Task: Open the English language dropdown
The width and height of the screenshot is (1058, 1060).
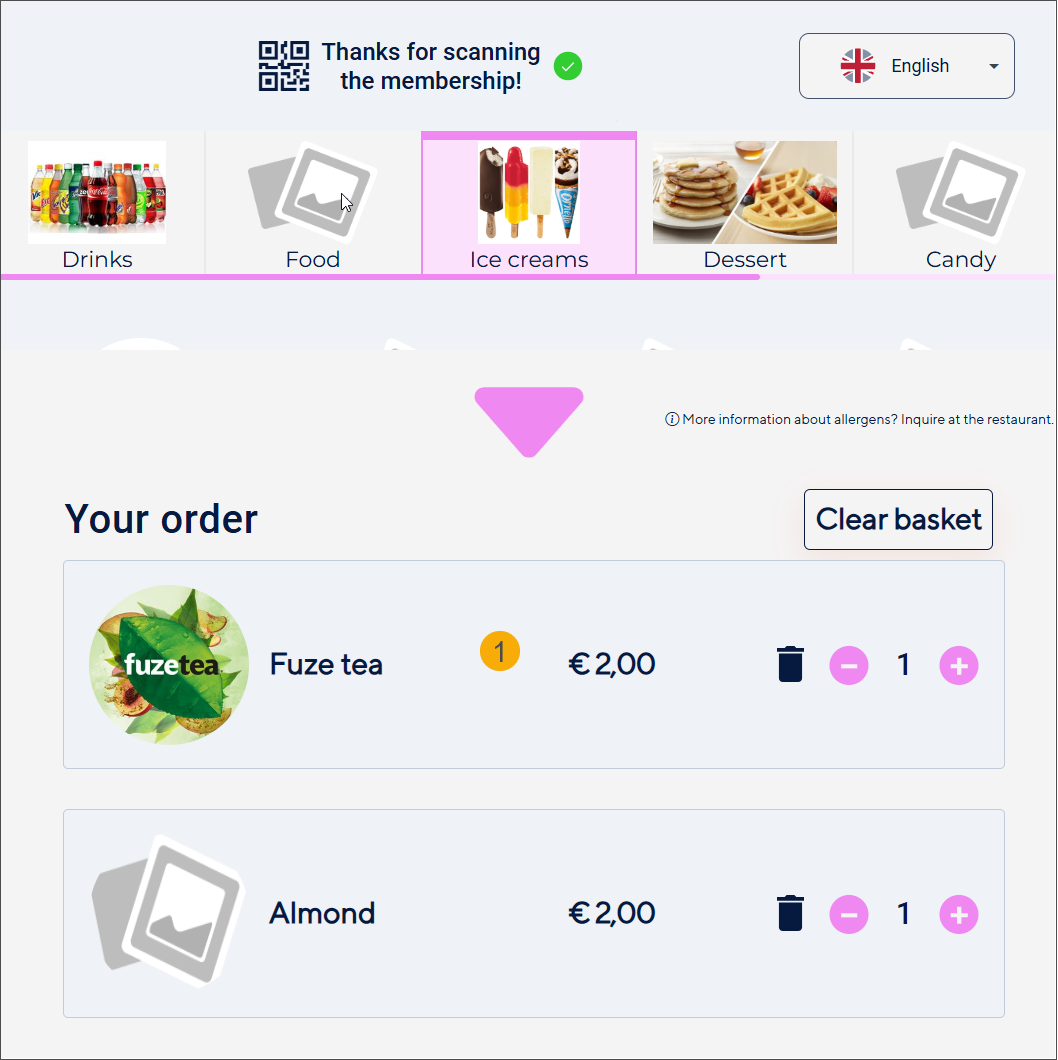Action: point(906,65)
